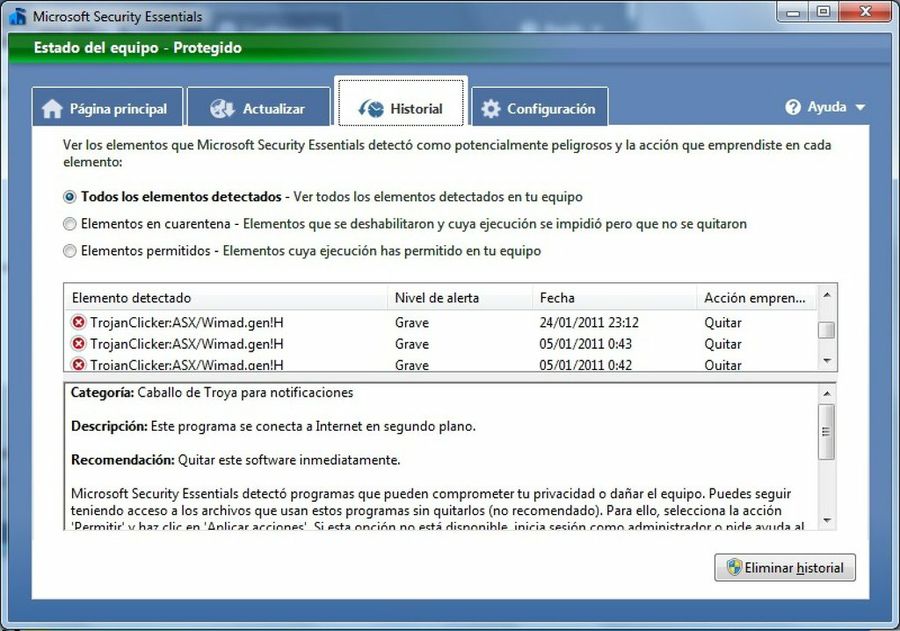900x631 pixels.
Task: Open the Configuración tab
Action: (539, 107)
